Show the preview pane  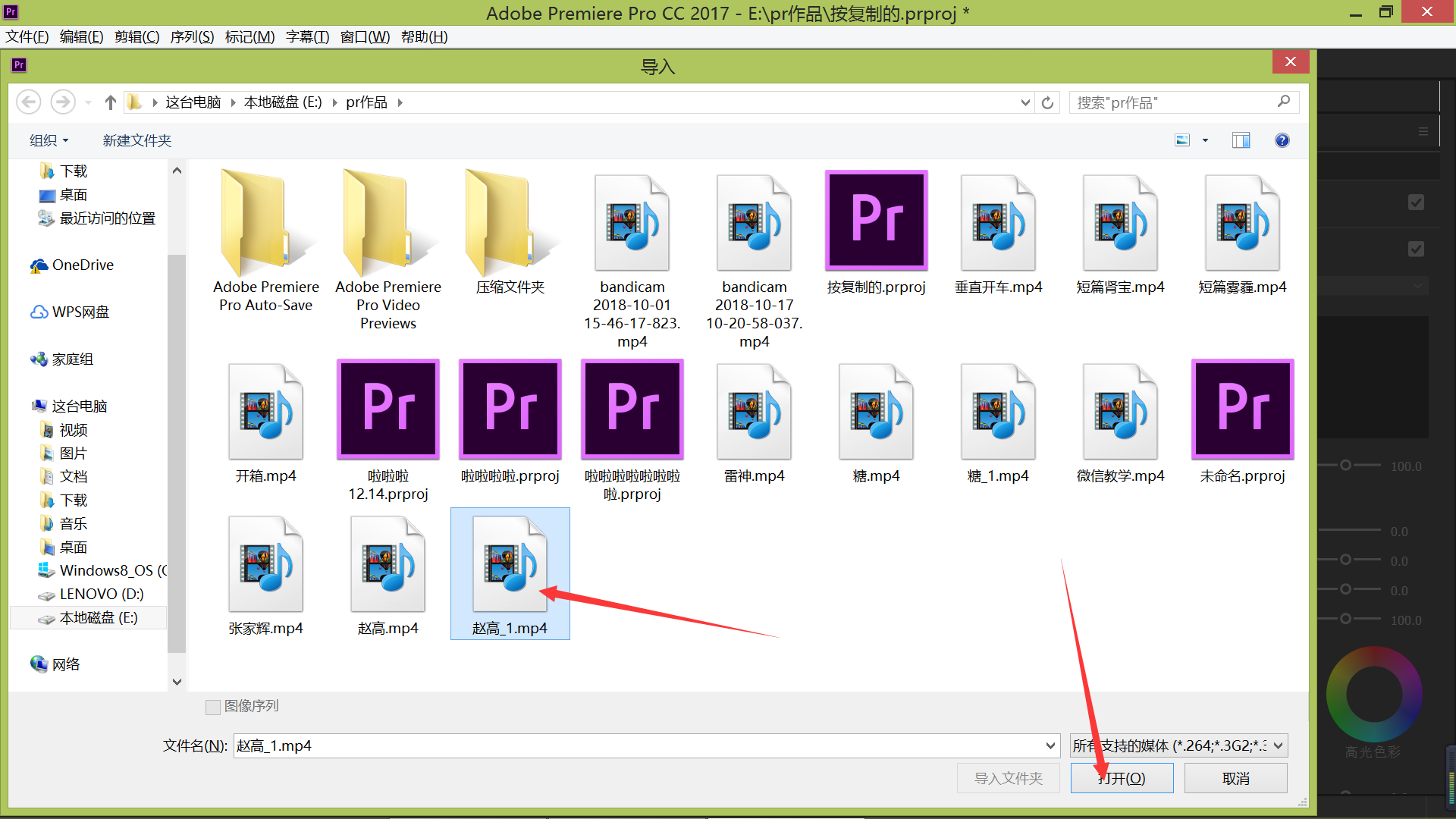coord(1241,140)
